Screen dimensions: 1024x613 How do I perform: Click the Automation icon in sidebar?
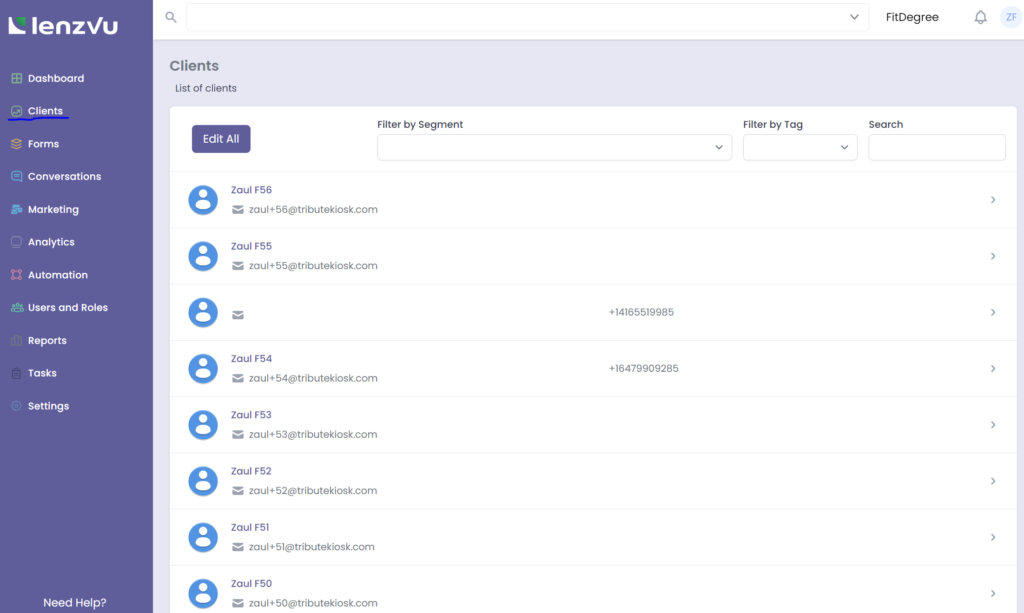[16, 275]
